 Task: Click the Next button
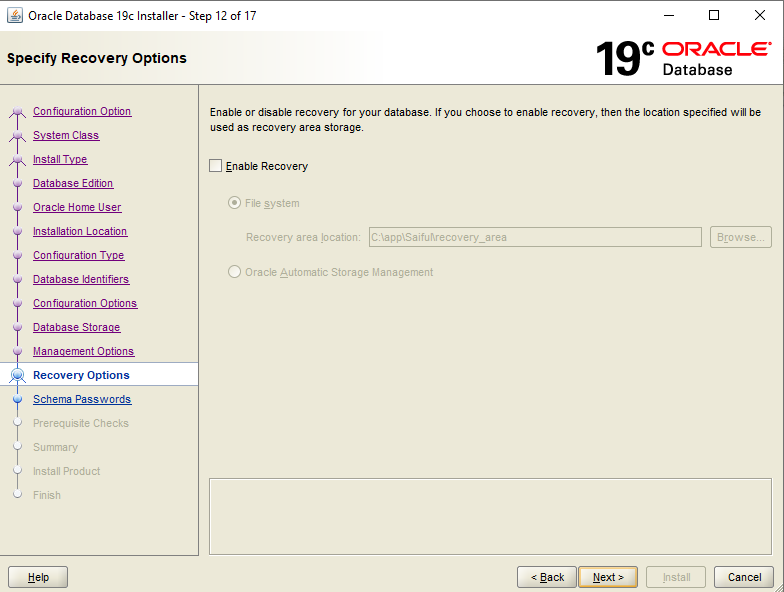[608, 577]
